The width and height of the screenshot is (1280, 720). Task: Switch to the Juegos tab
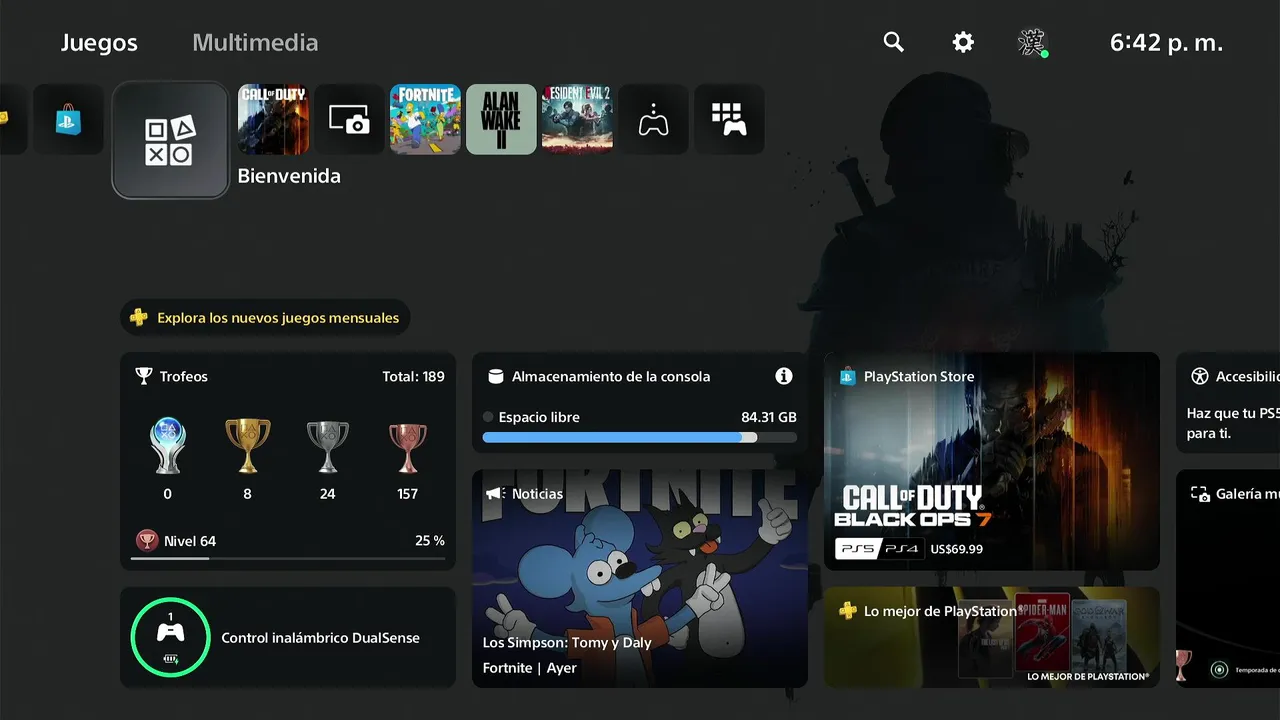tap(99, 43)
